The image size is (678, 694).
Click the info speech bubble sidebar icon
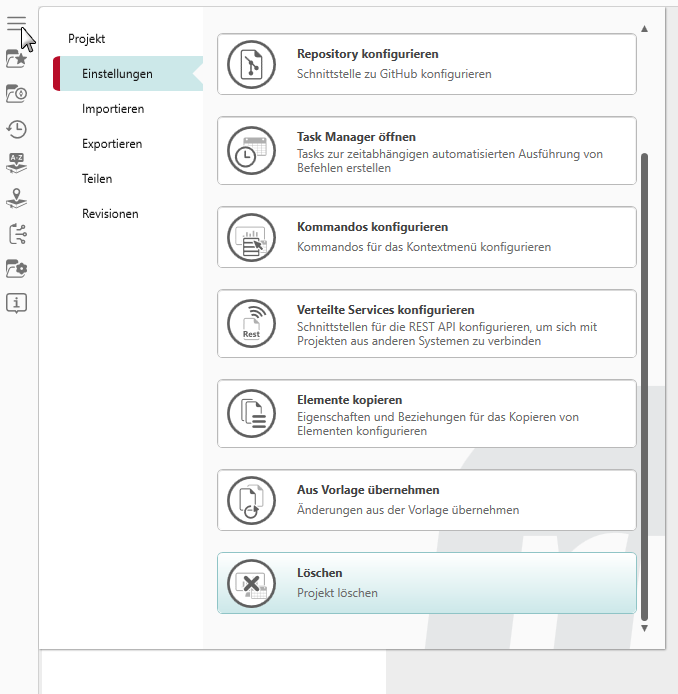[16, 303]
